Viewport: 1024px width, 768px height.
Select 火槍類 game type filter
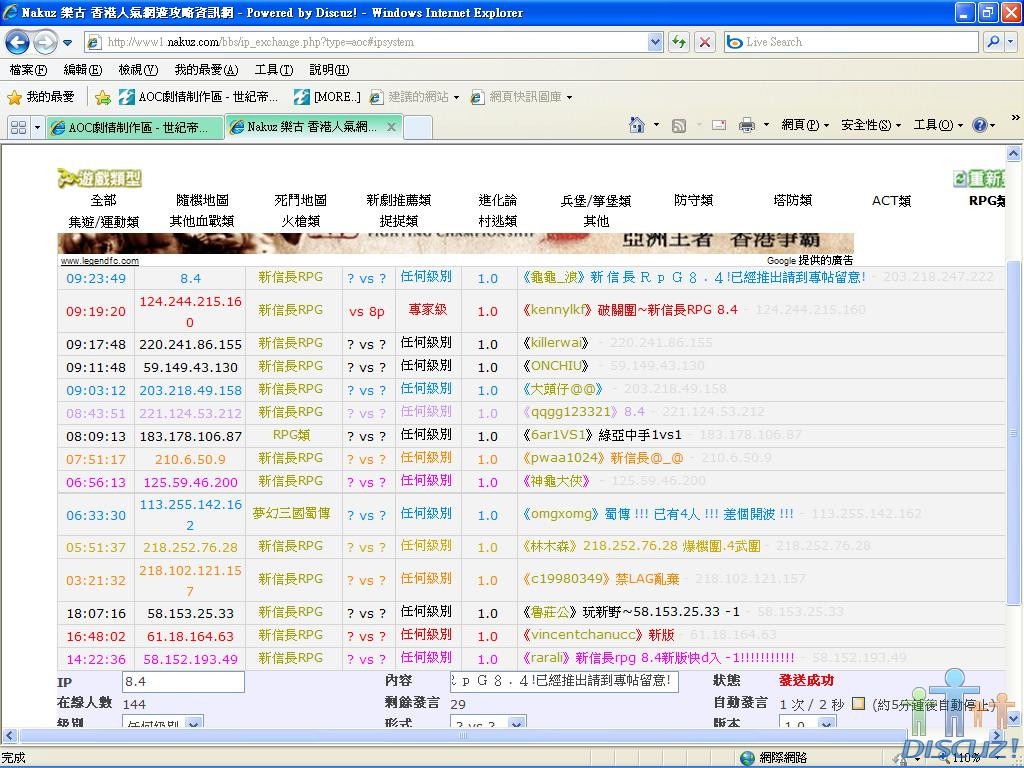pyautogui.click(x=300, y=221)
